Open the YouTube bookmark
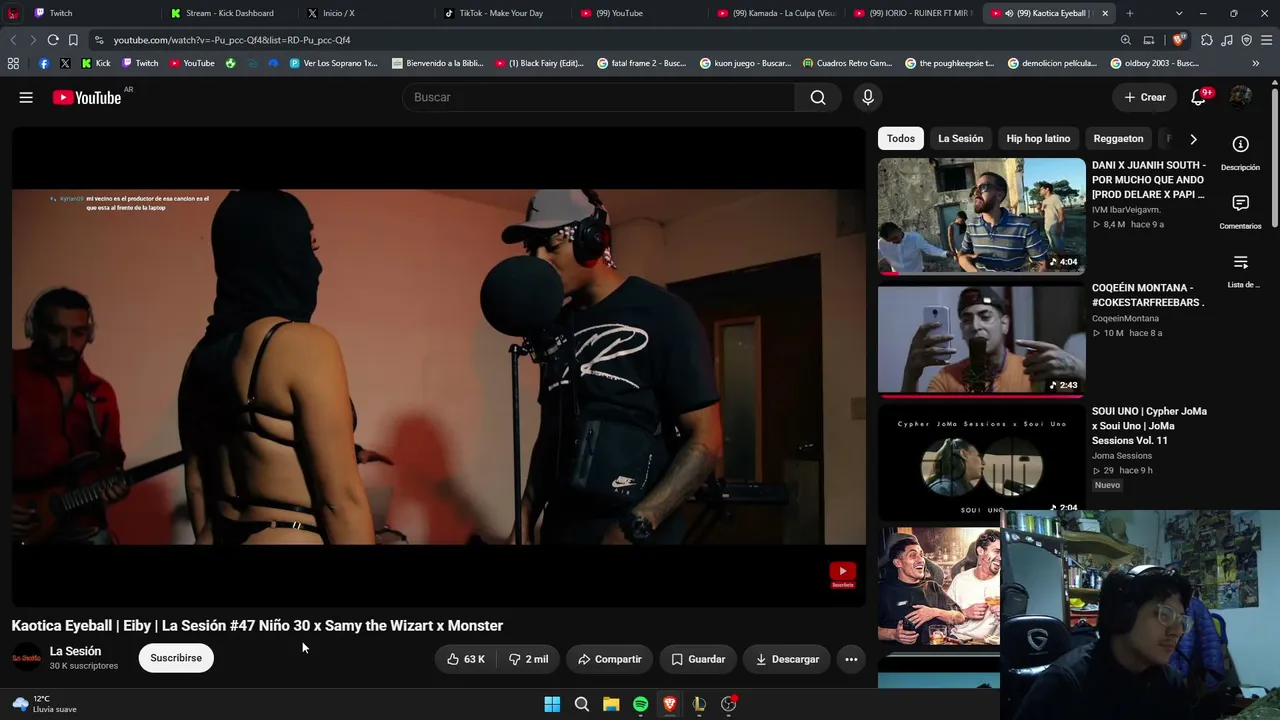The height and width of the screenshot is (720, 1280). [x=192, y=63]
